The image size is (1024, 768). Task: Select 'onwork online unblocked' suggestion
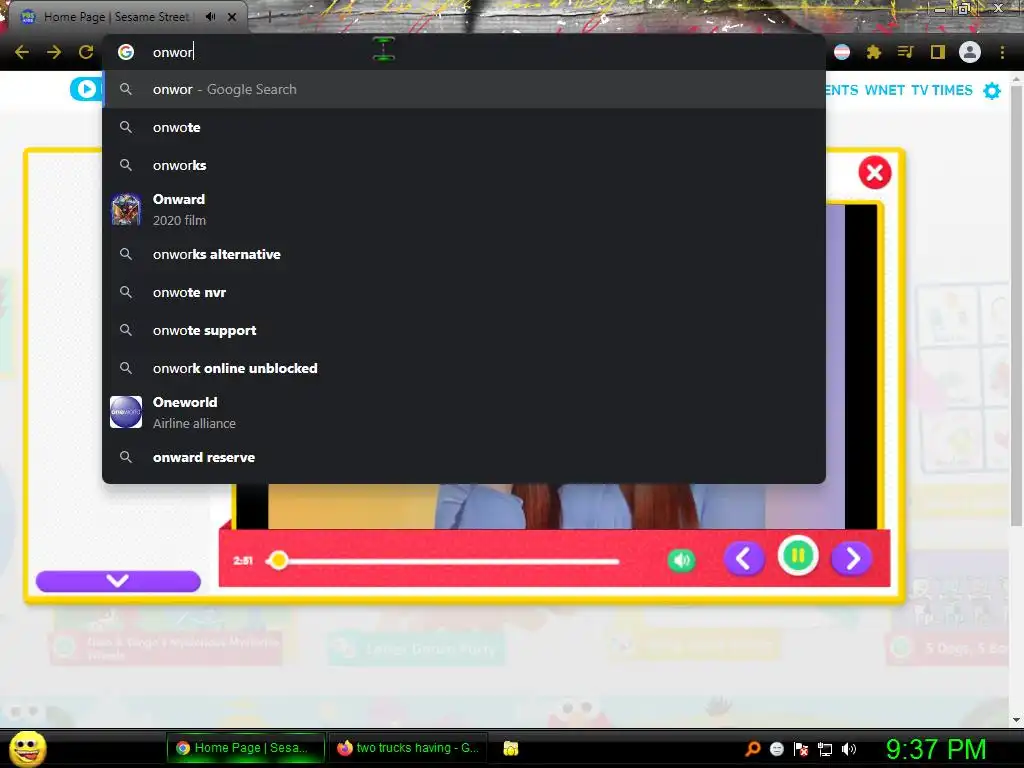[464, 368]
